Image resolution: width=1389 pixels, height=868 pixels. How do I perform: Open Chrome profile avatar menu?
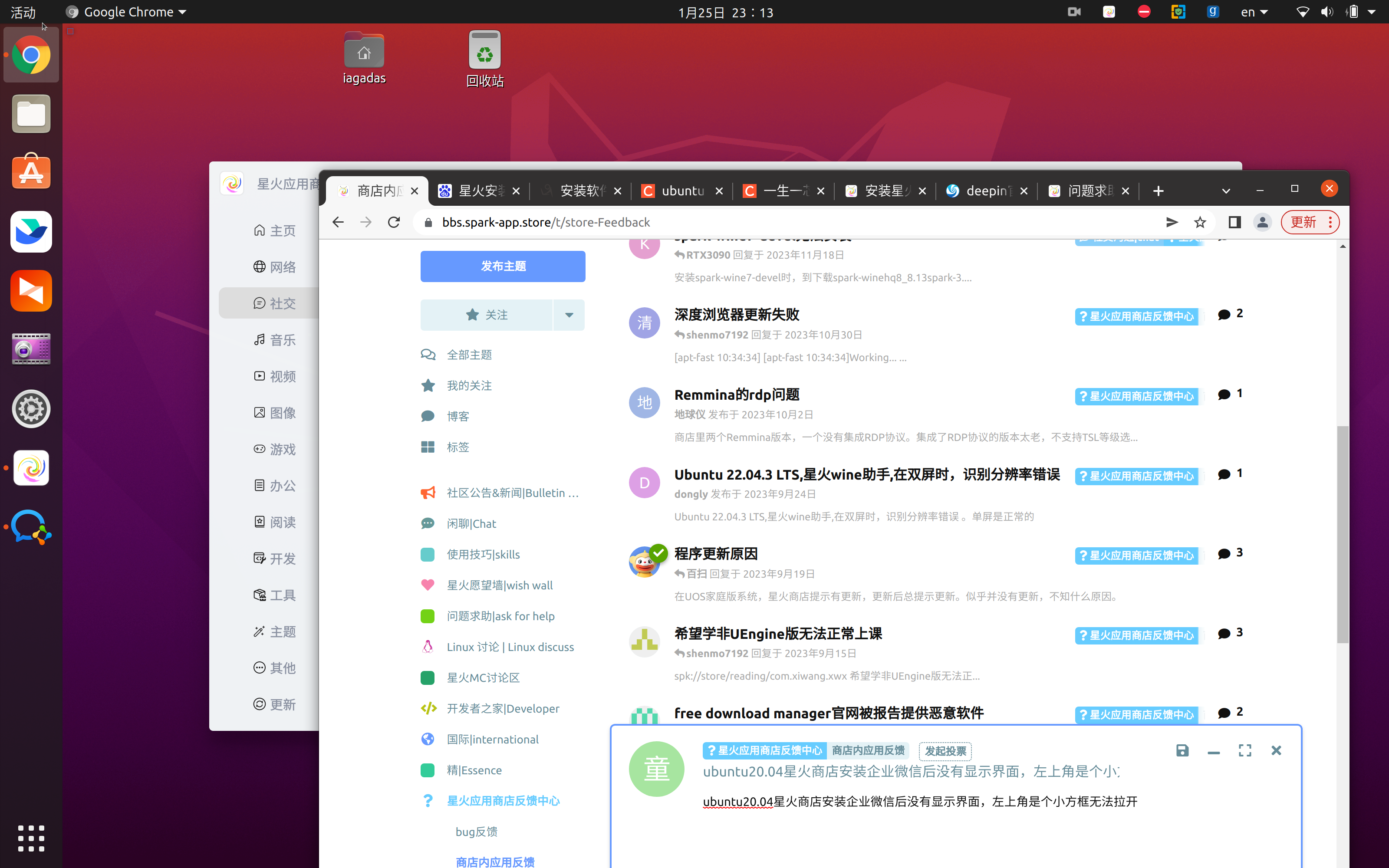tap(1262, 222)
